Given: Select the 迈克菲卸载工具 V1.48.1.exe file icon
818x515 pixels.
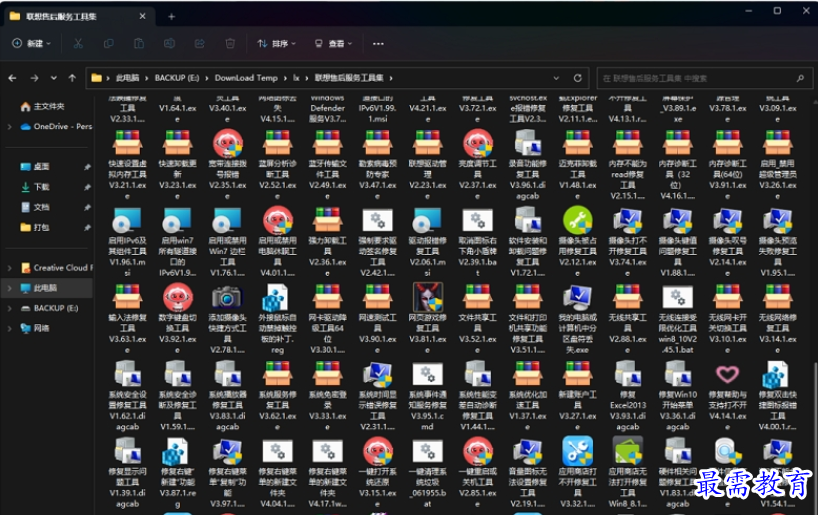Looking at the screenshot, I should click(x=578, y=143).
